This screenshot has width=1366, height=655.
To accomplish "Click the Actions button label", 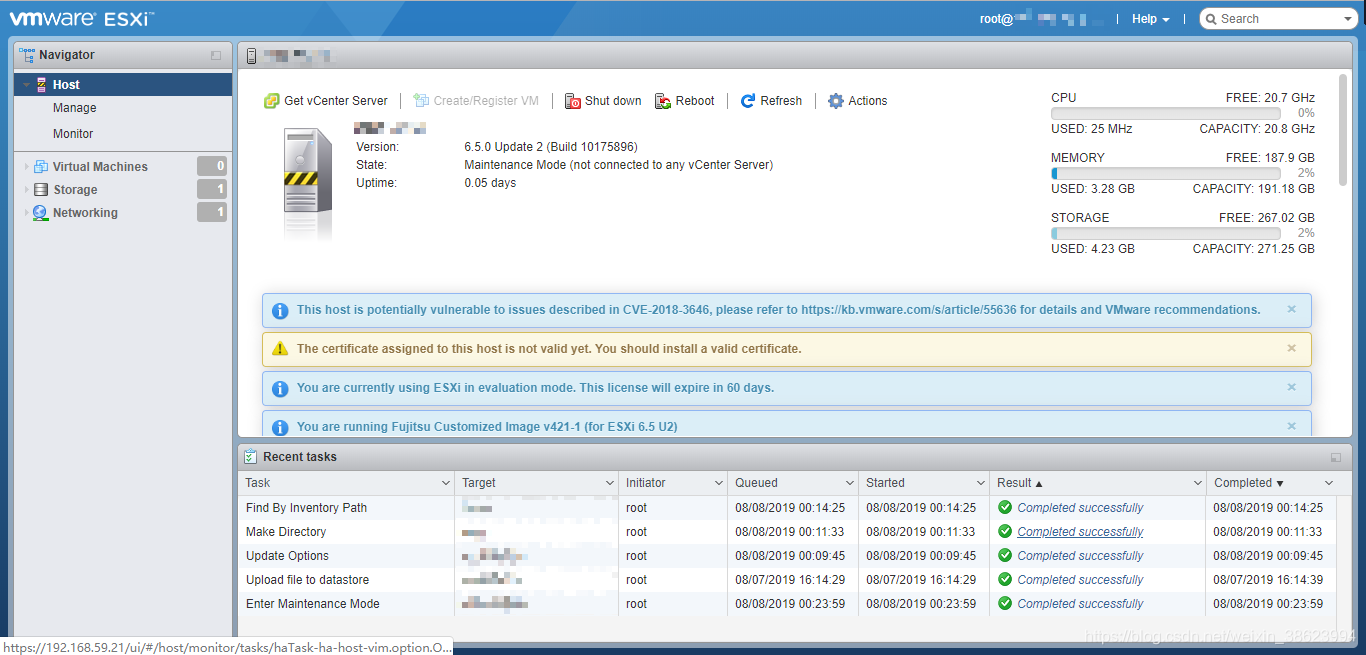I will click(x=868, y=101).
